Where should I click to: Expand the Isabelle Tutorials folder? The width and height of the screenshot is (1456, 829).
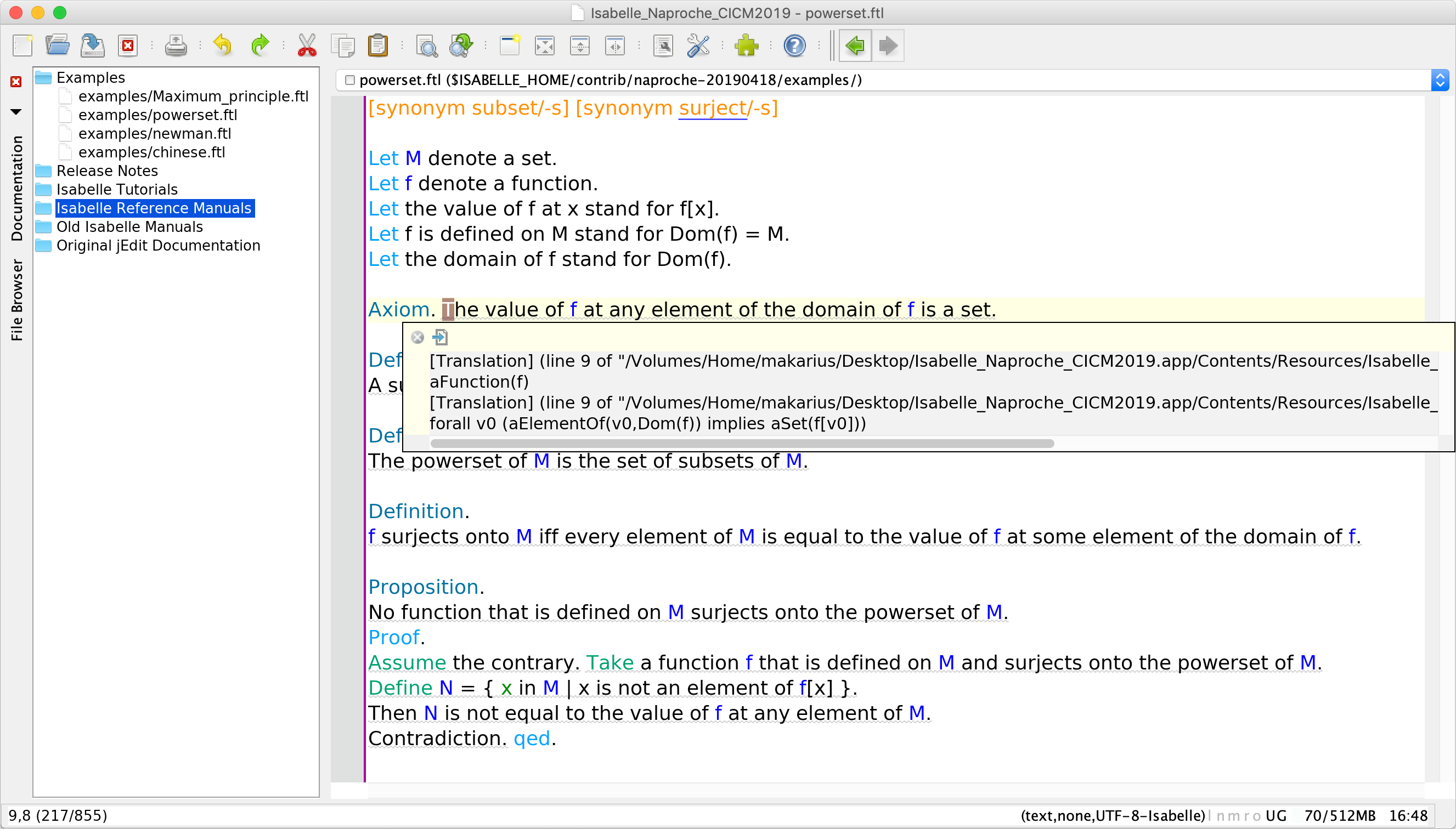coord(116,189)
